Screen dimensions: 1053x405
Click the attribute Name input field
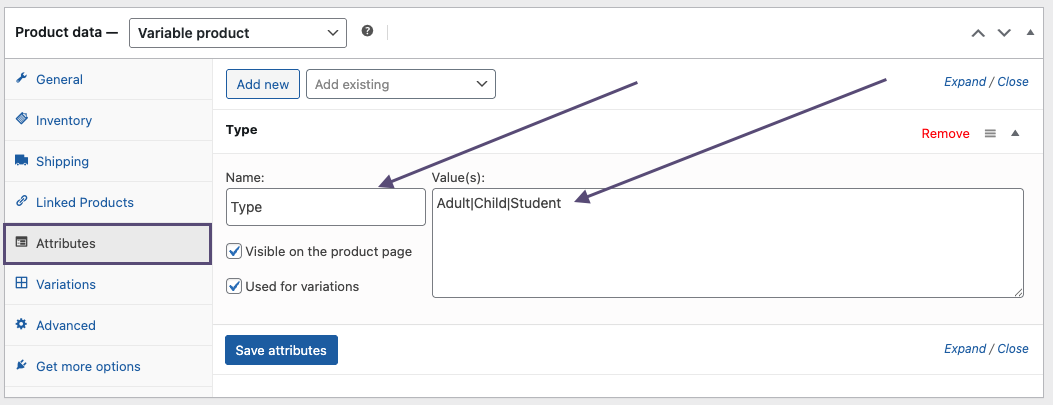[x=326, y=207]
